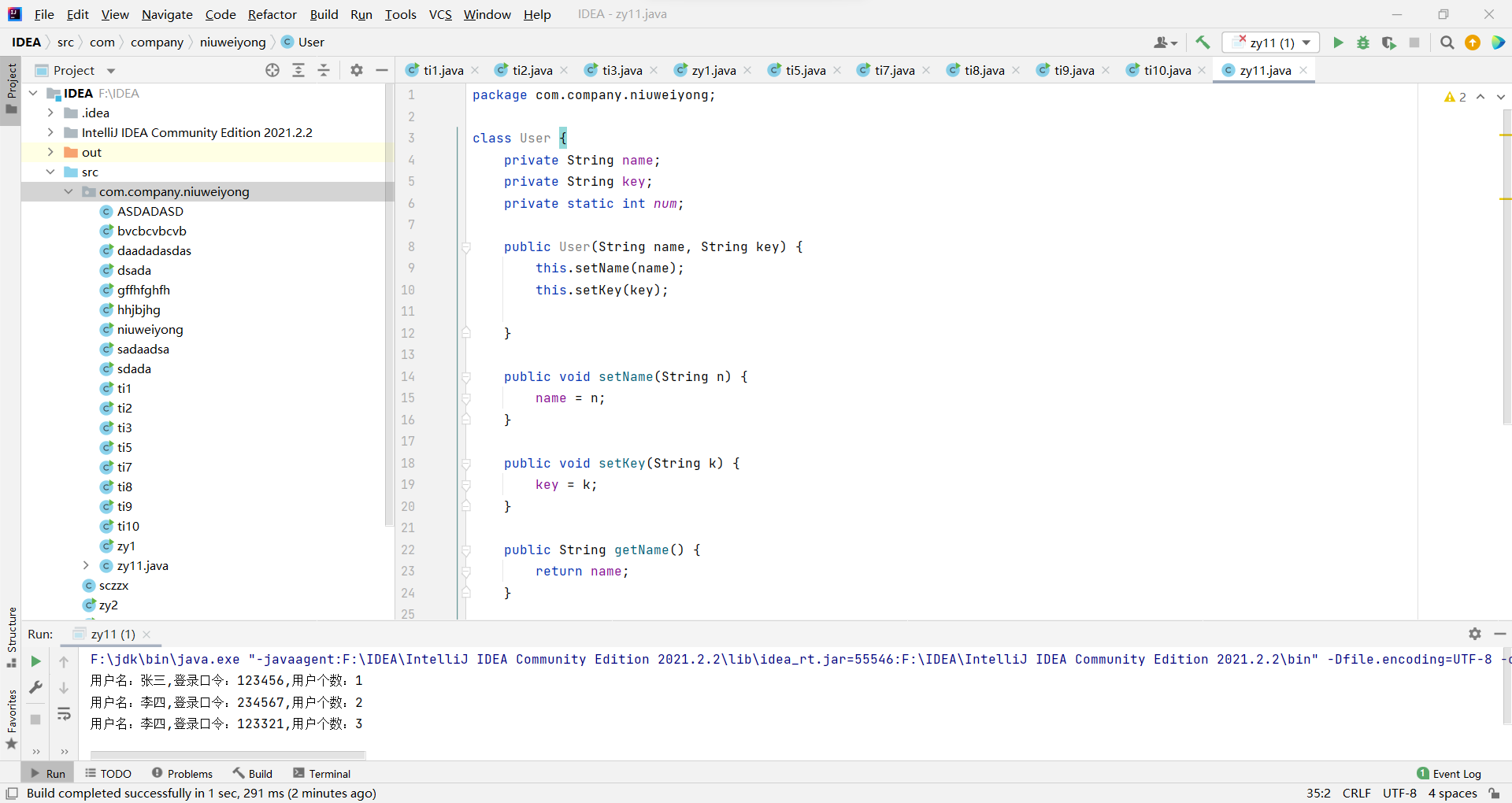1512x803 pixels.
Task: Hide the Project panel with minus icon
Action: coord(382,70)
